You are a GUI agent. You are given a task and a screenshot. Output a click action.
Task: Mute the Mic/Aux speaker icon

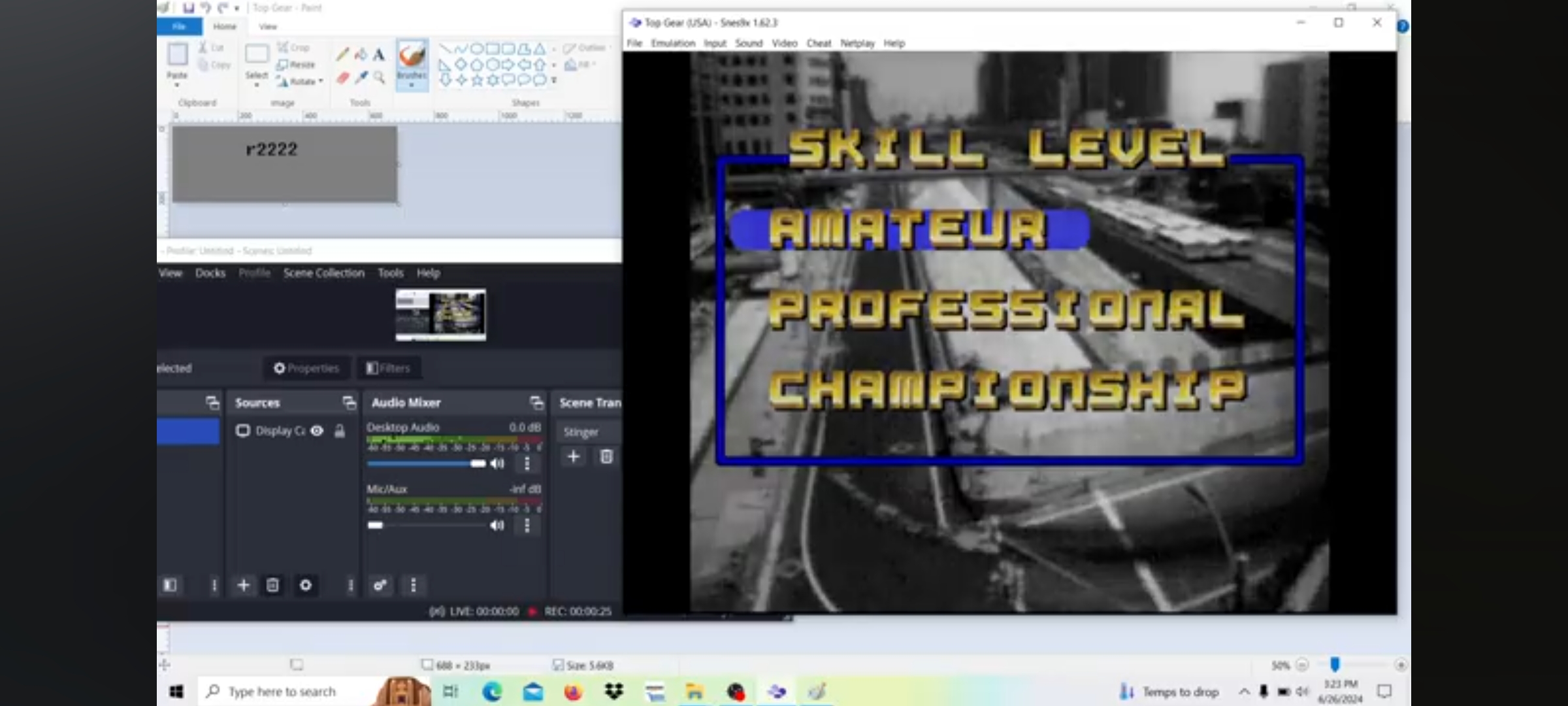tap(497, 526)
